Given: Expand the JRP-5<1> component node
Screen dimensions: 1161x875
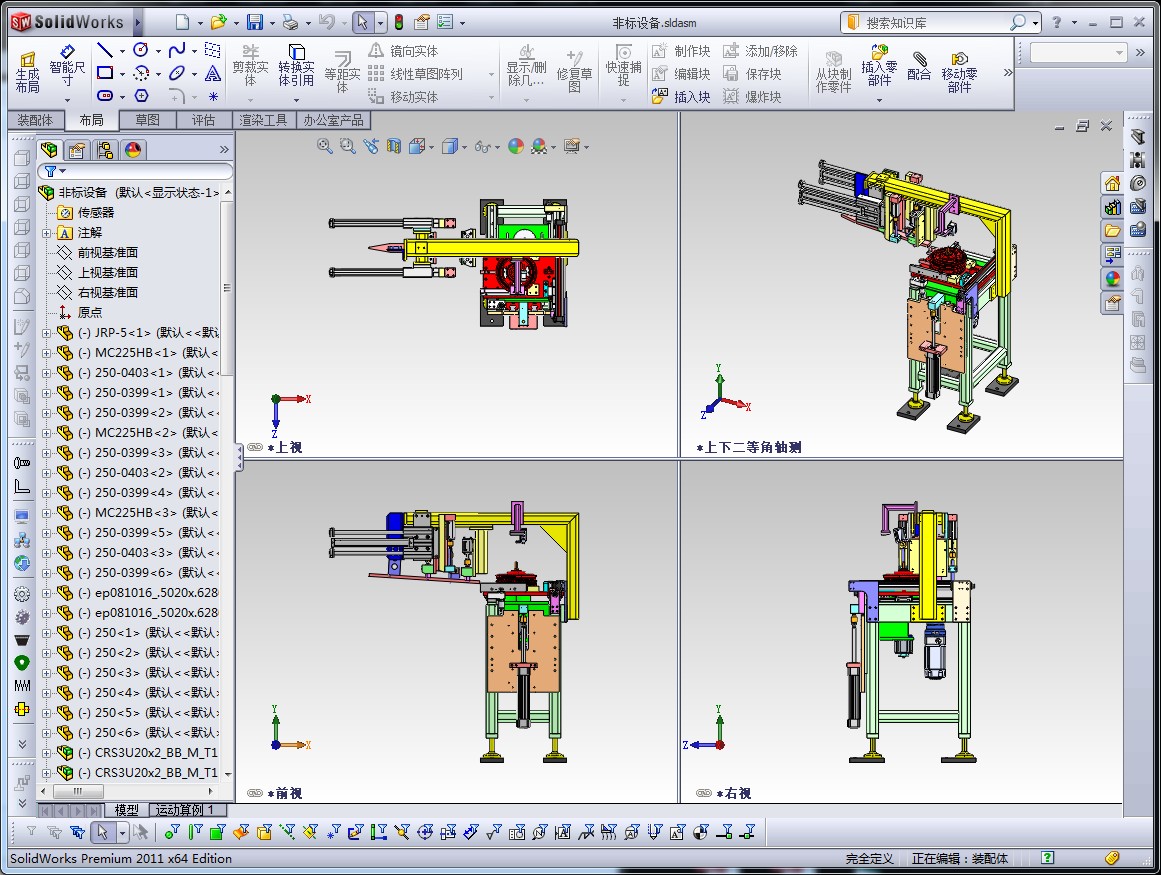Looking at the screenshot, I should click(x=47, y=333).
